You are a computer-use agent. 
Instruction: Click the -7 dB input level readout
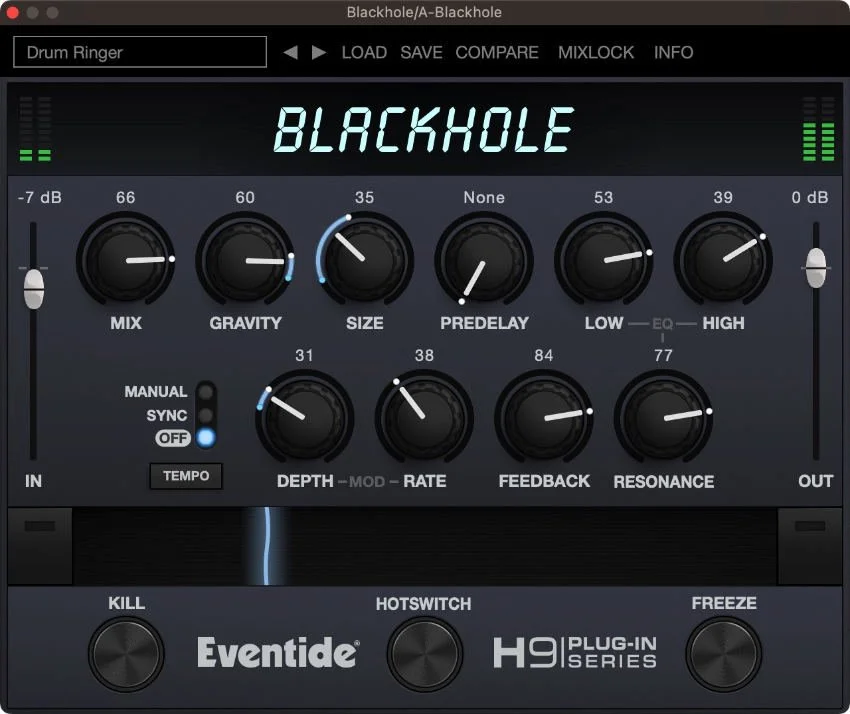(40, 197)
